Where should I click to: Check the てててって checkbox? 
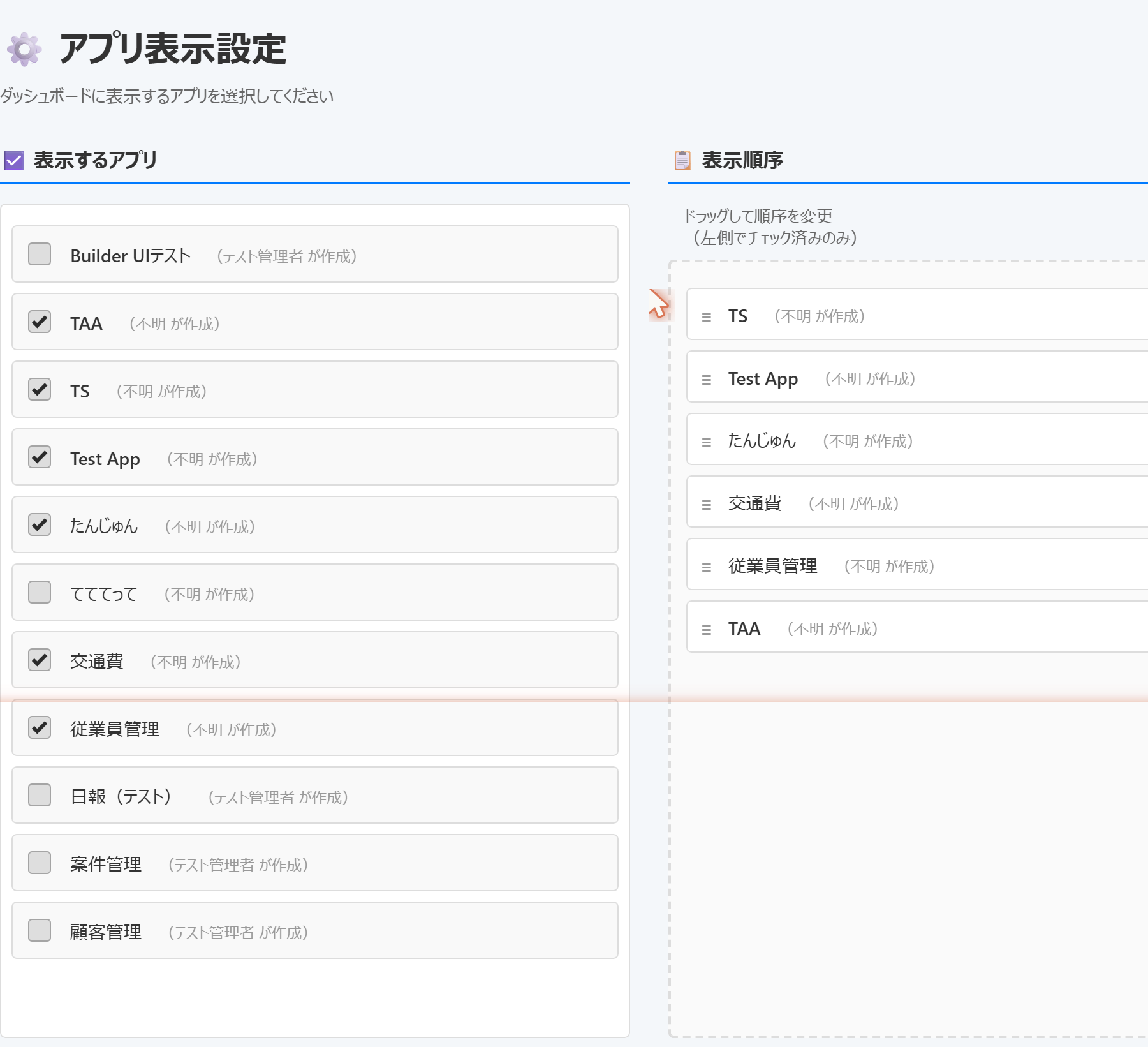click(40, 592)
